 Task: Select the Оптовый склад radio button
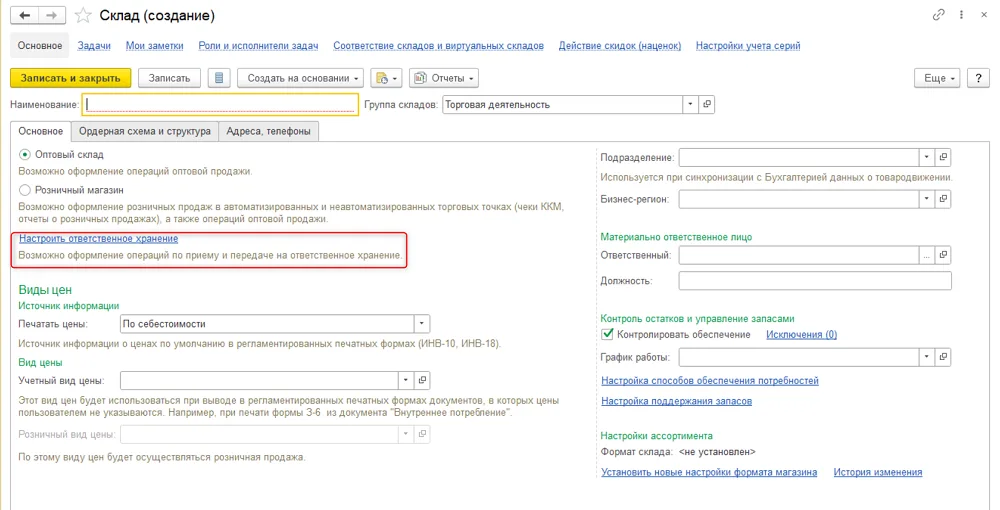pos(25,154)
